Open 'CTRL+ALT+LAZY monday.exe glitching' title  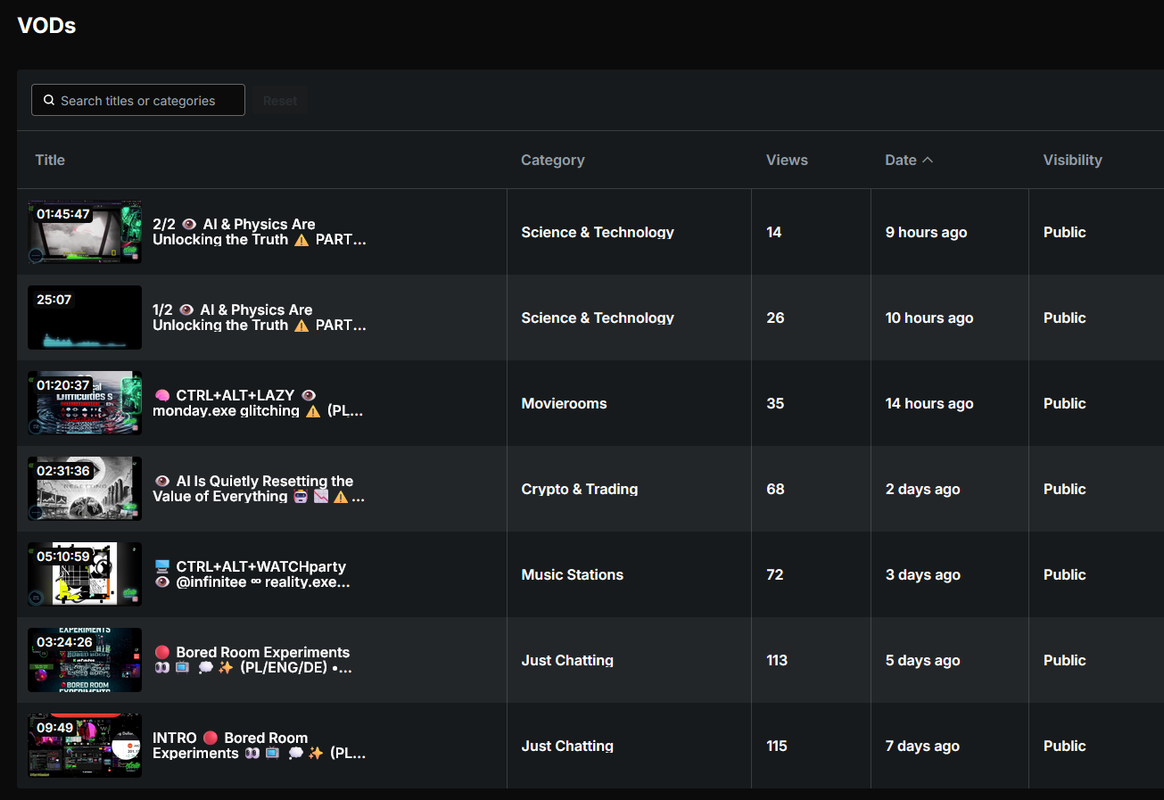[x=258, y=403]
